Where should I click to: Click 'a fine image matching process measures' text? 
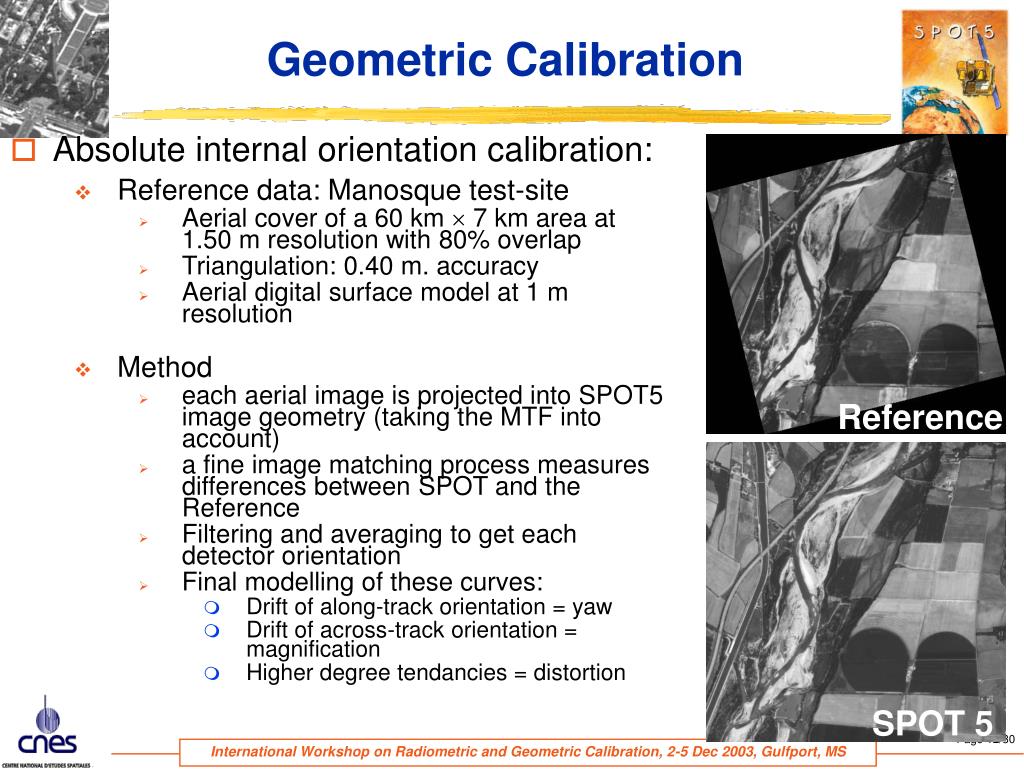[x=415, y=465]
